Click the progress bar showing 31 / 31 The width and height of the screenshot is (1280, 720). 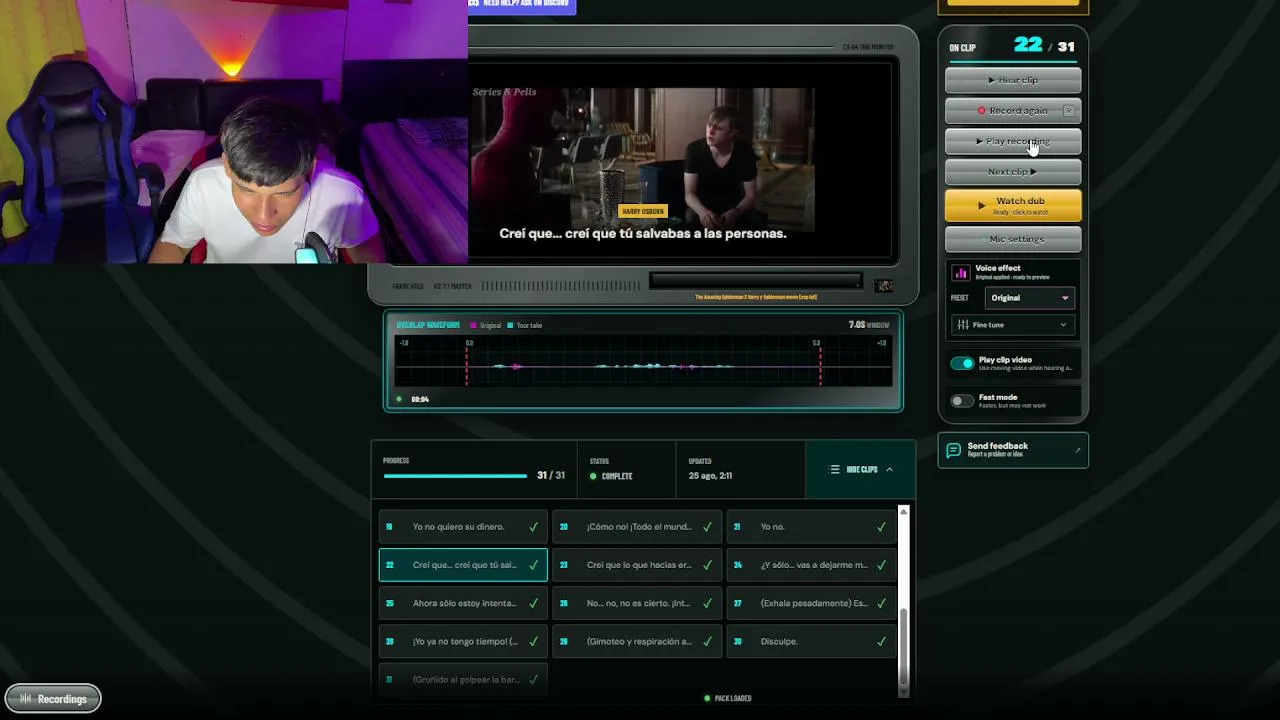point(455,476)
